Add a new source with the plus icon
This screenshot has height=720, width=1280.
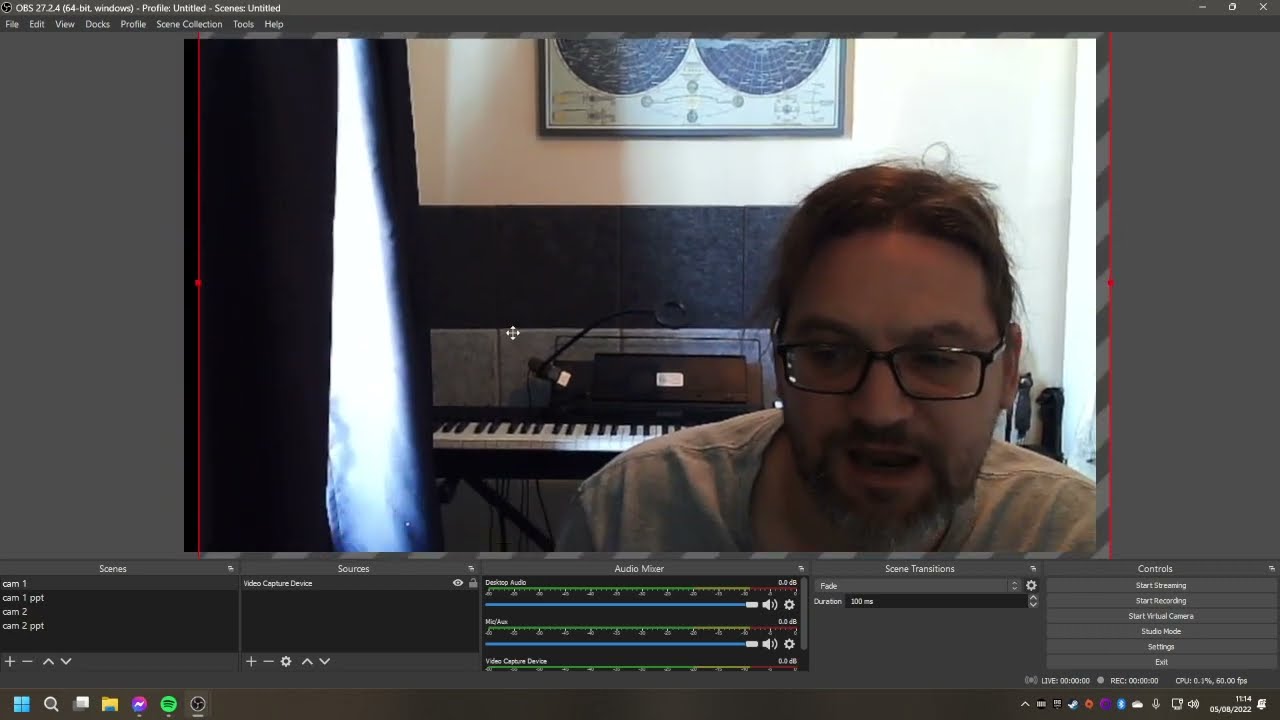coord(251,661)
